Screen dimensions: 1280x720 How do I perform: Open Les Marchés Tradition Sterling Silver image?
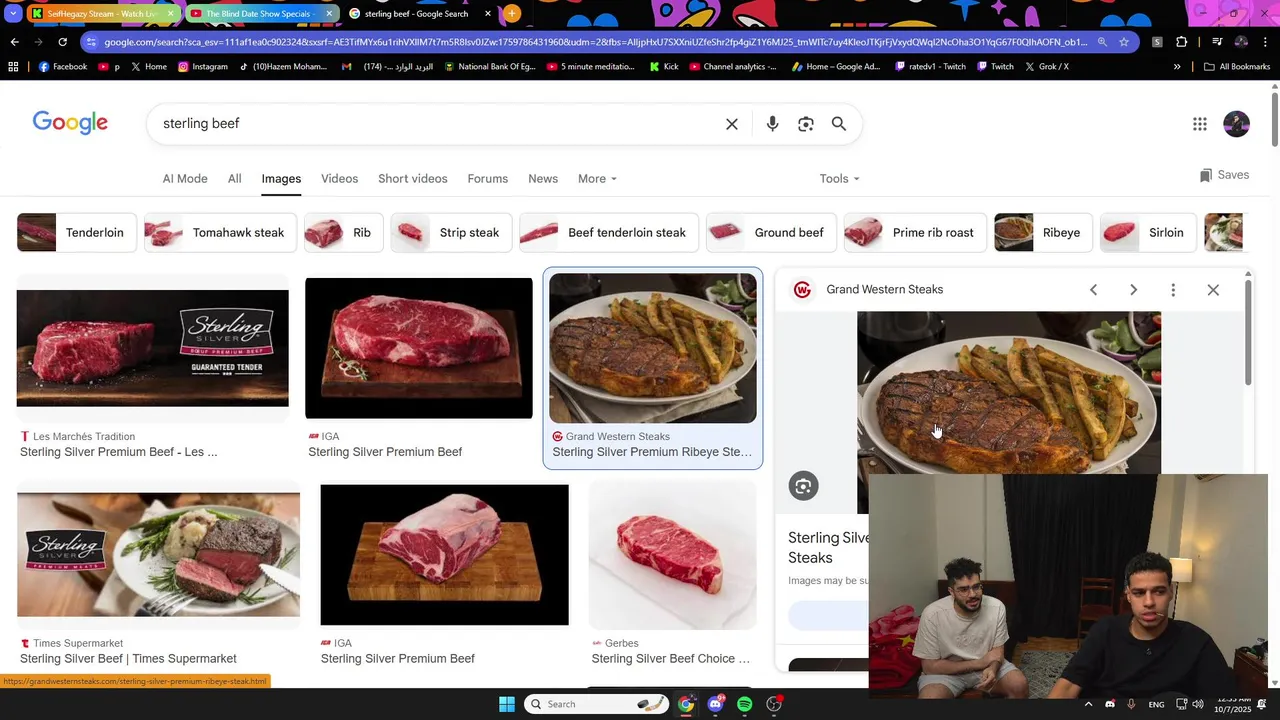coord(152,348)
